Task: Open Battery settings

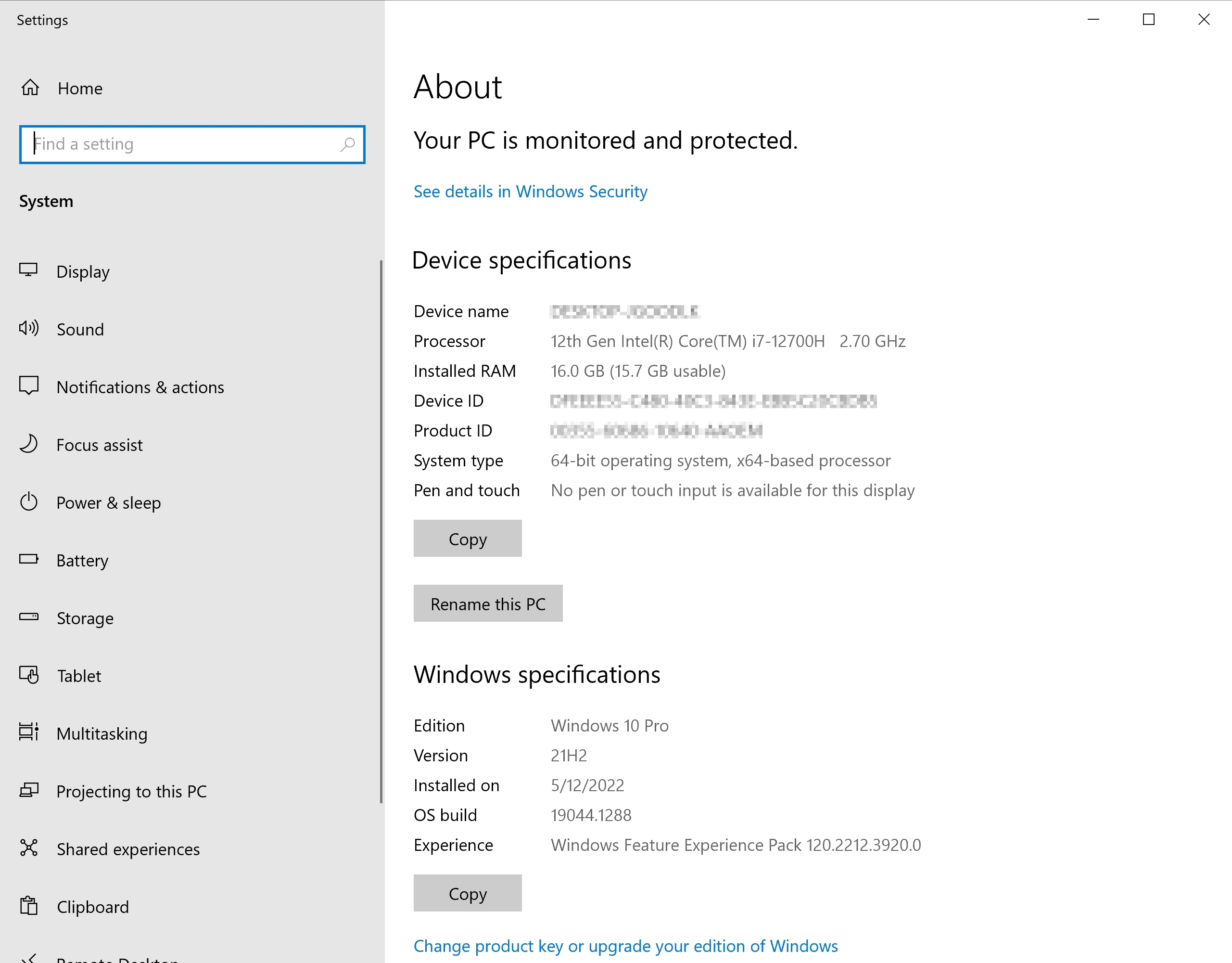Action: click(x=82, y=561)
